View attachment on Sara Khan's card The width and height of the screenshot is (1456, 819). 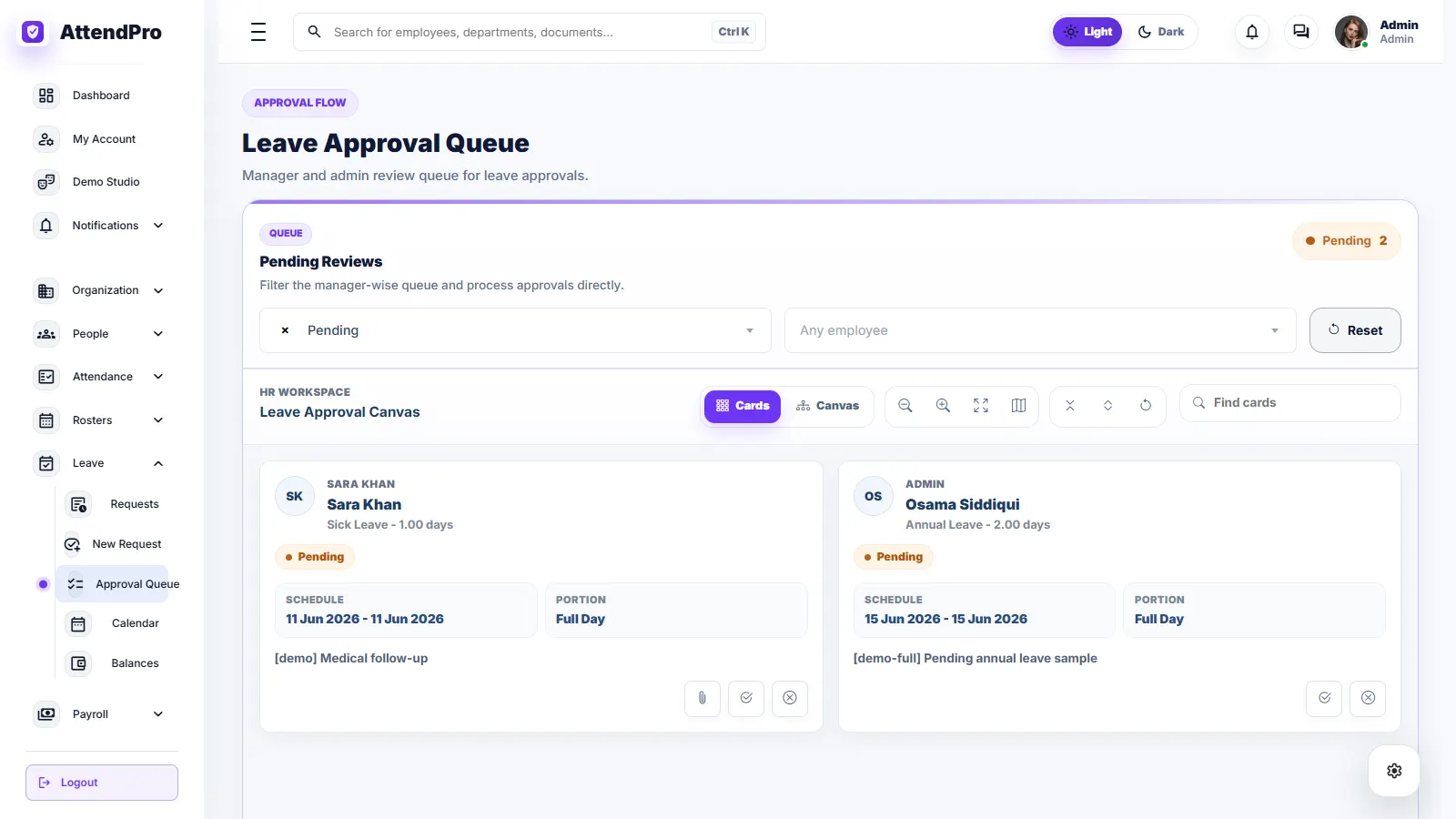click(703, 698)
